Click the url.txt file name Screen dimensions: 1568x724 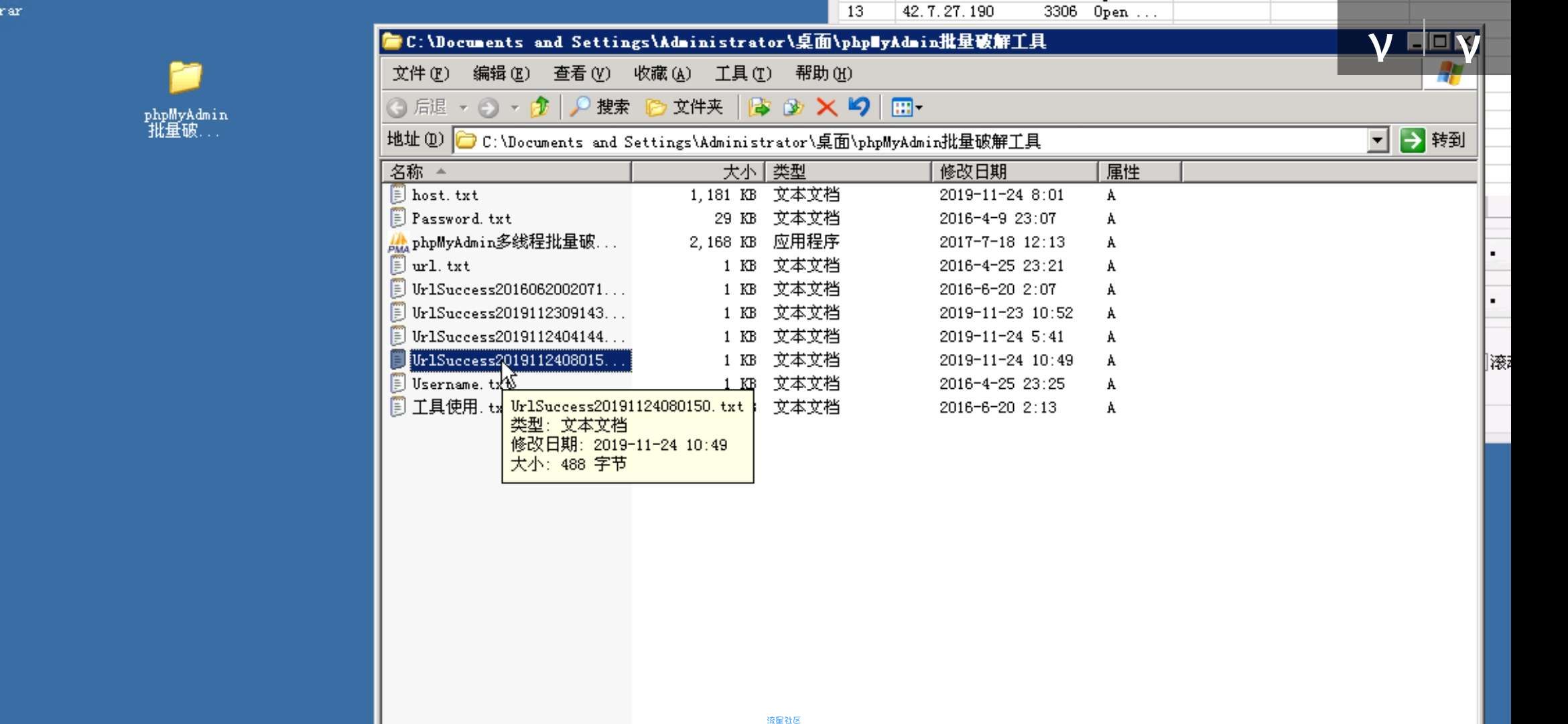441,266
